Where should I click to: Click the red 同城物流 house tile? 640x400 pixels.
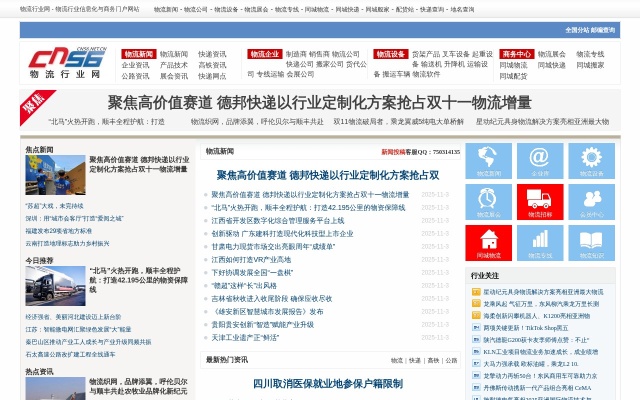pyautogui.click(x=489, y=243)
